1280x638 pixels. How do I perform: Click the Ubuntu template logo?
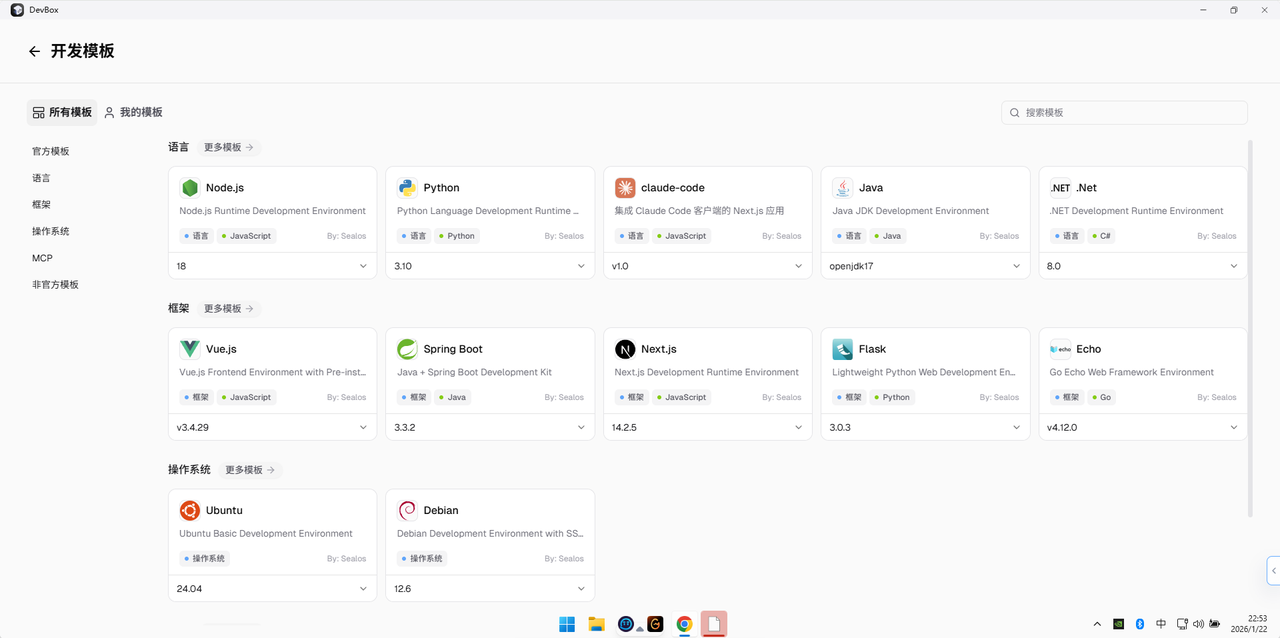click(x=190, y=510)
